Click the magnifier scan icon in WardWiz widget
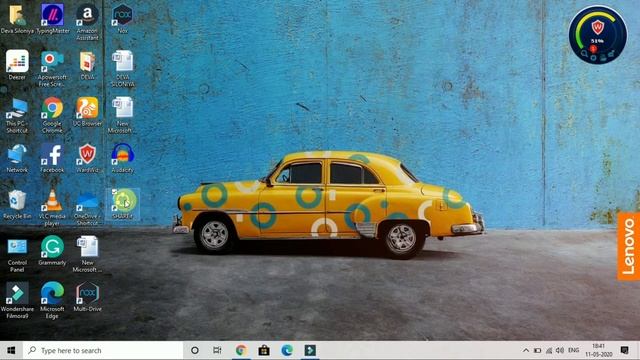 [584, 53]
